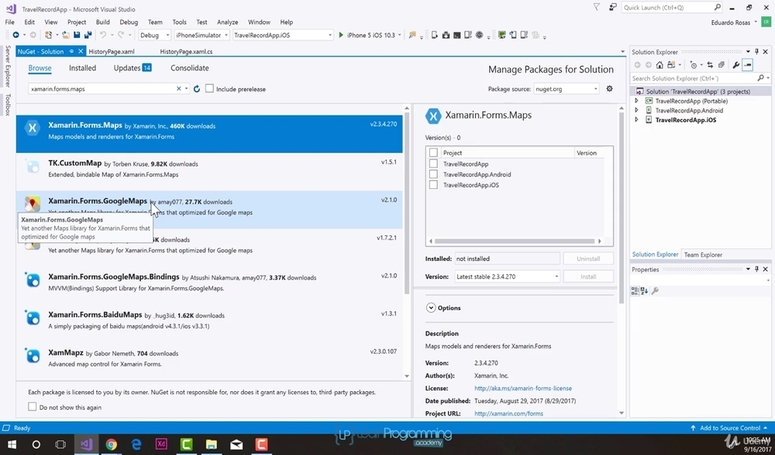The width and height of the screenshot is (775, 455).
Task: Click Alphabetical sort icon in Properties panel
Action: coord(644,291)
